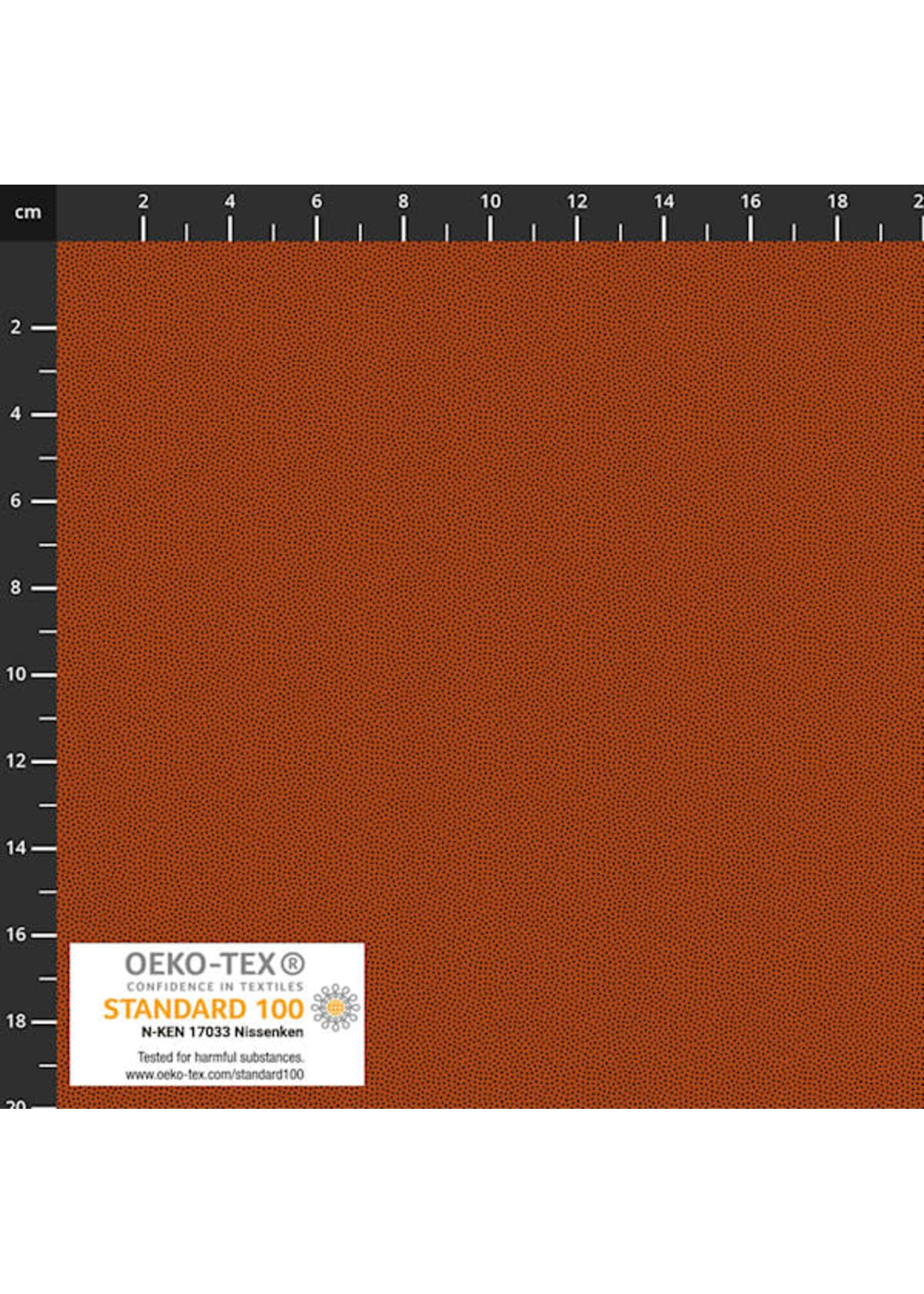Click the cm unit label on ruler

[x=29, y=211]
